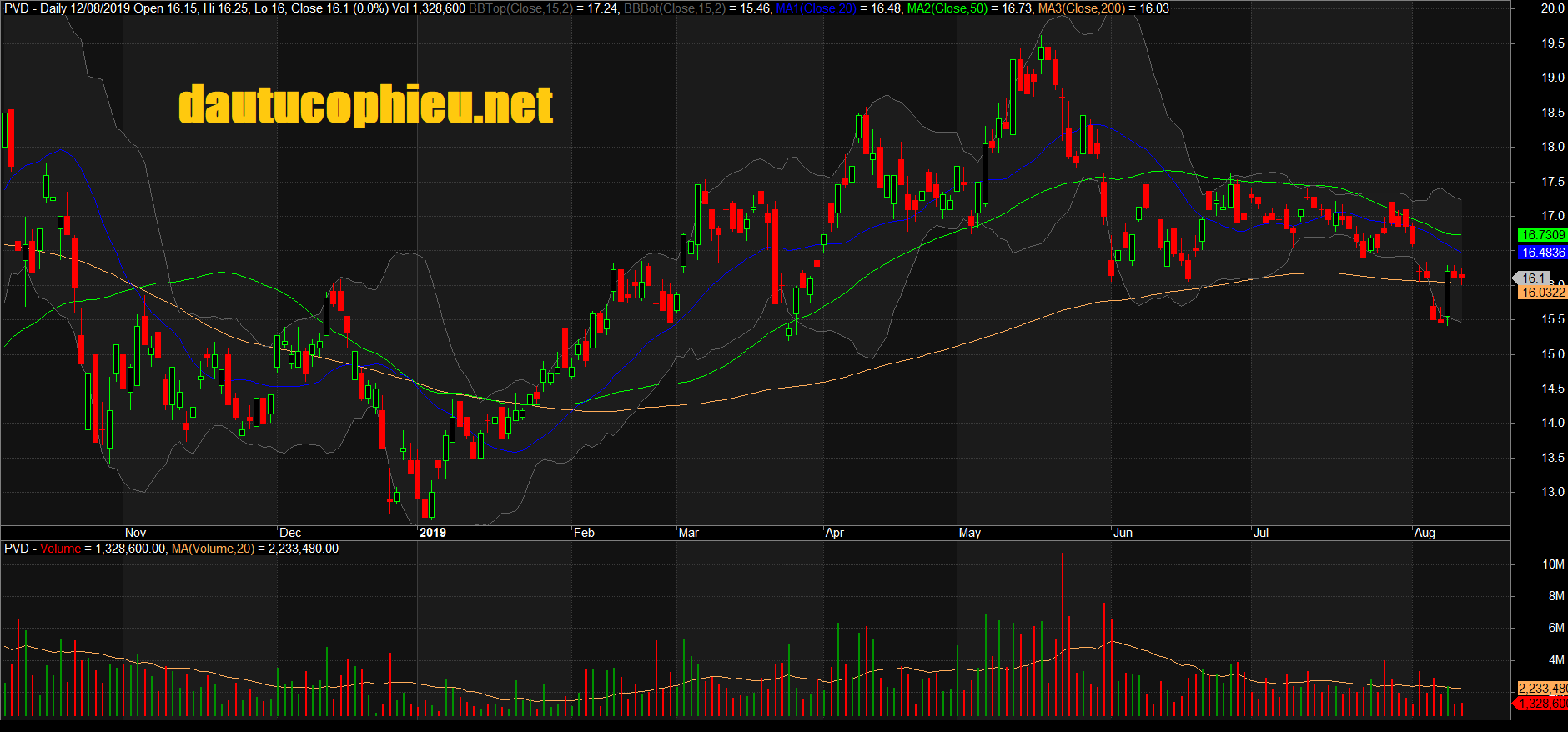
Task: Click the dautucophieu.net watermark link
Action: (x=365, y=105)
